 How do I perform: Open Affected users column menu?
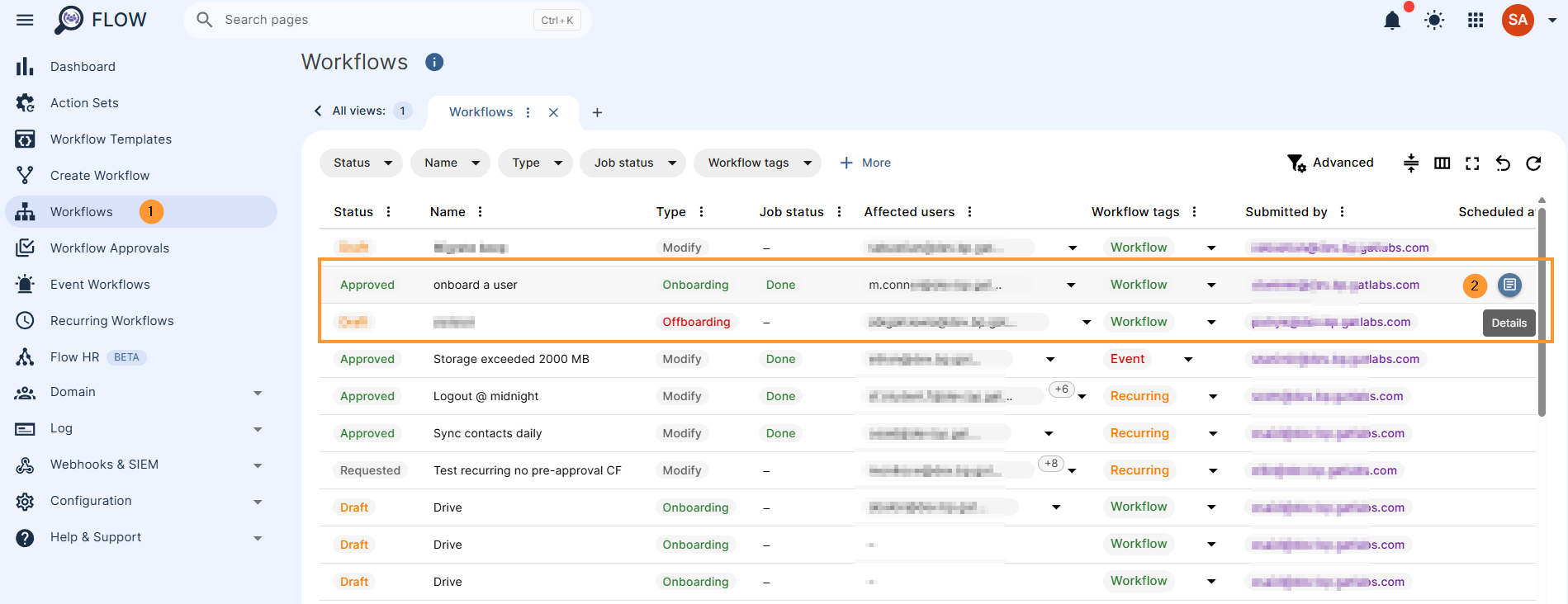point(969,212)
